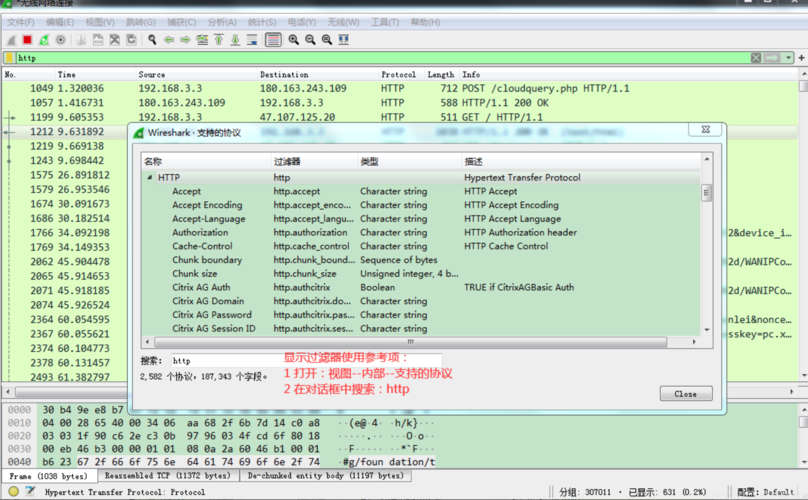Open the 捕获(C) menu
The width and height of the screenshot is (808, 500).
coord(181,22)
